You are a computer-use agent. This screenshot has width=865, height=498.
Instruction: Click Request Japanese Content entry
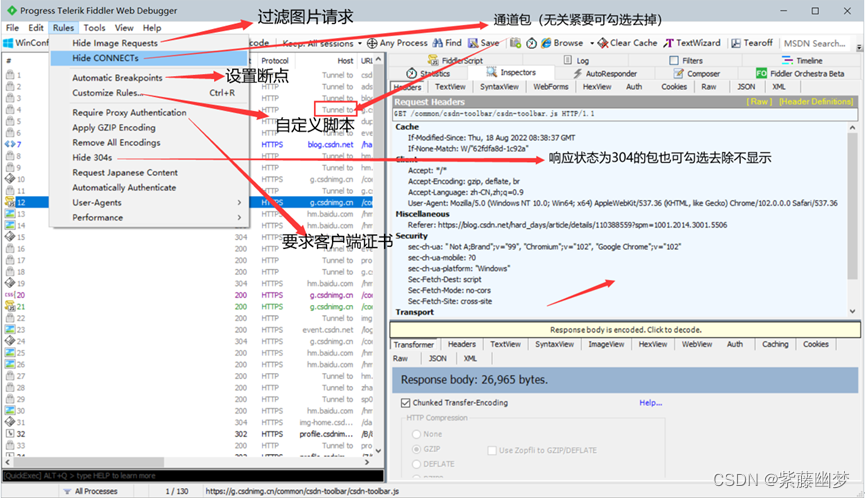(149, 173)
